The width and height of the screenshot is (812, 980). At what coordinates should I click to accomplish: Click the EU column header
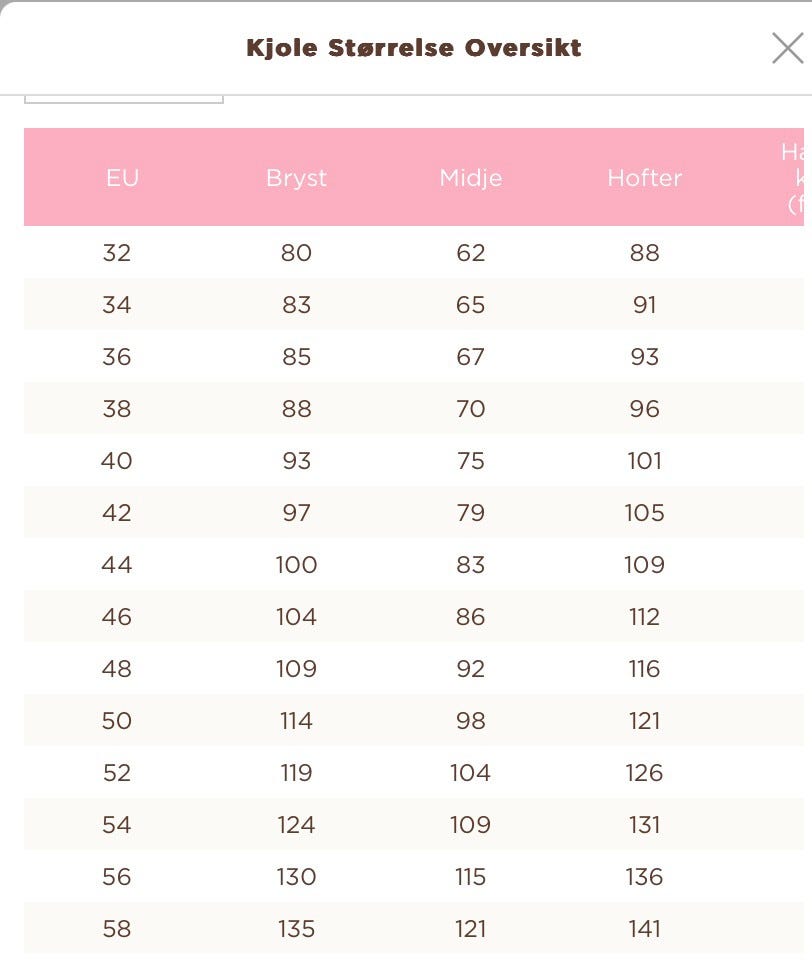point(123,178)
